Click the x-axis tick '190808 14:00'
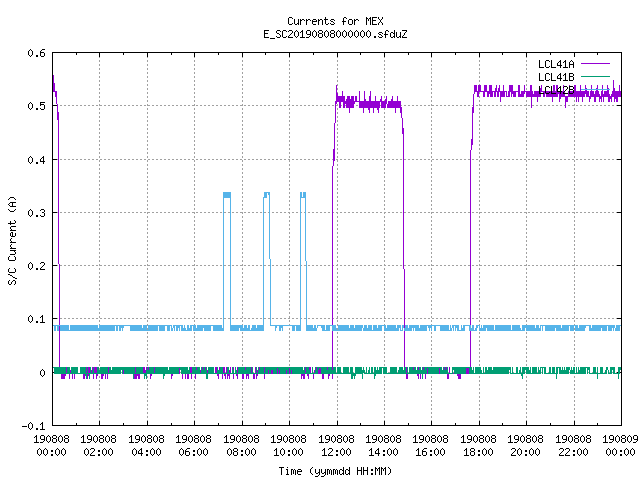 coord(383,445)
